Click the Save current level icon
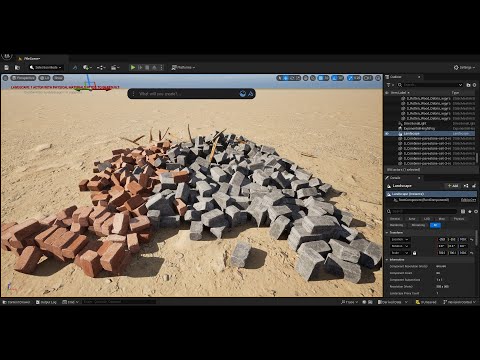The image size is (480, 360). pos(6,68)
